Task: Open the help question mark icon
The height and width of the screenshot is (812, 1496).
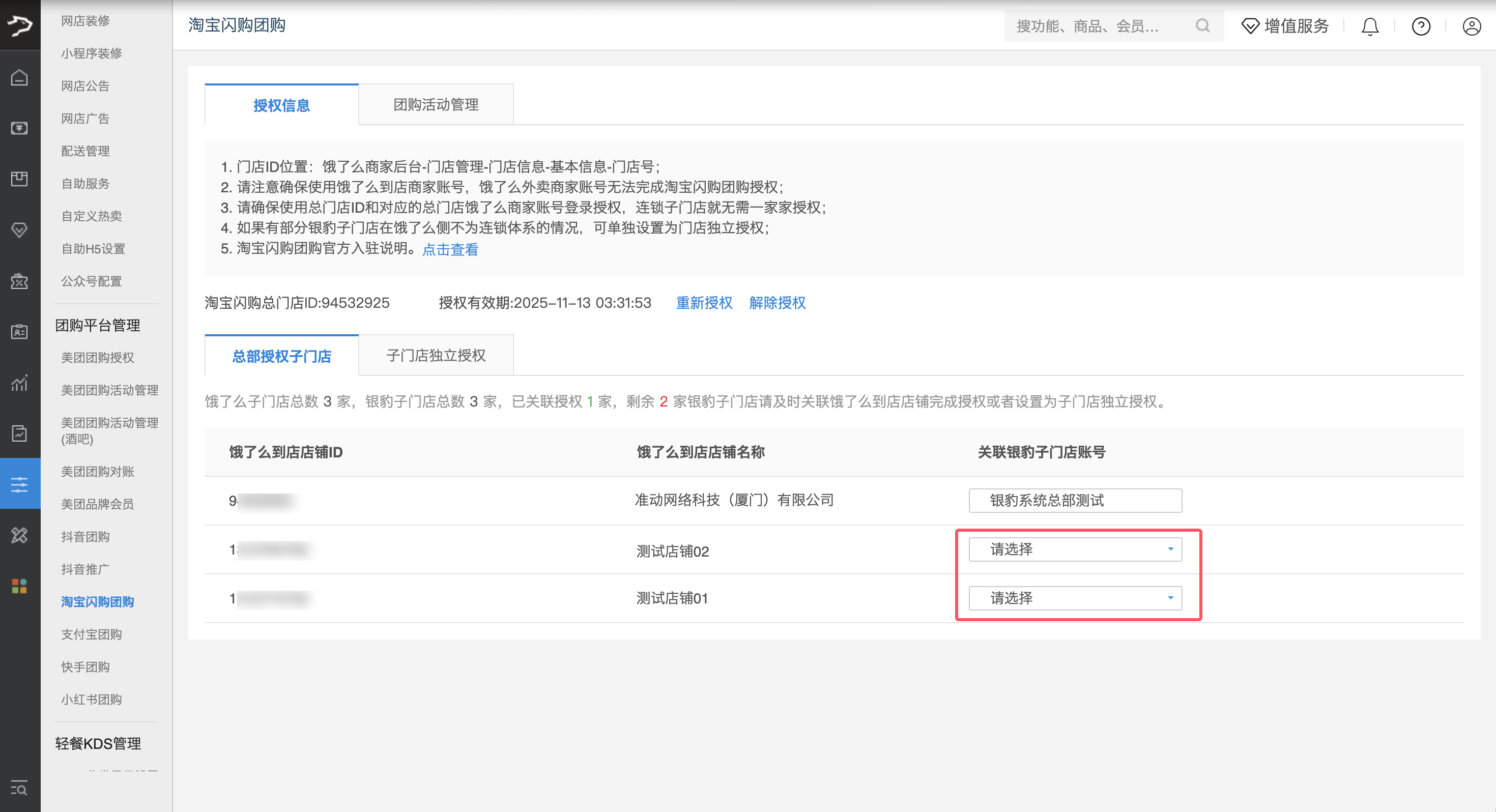Action: (x=1421, y=26)
